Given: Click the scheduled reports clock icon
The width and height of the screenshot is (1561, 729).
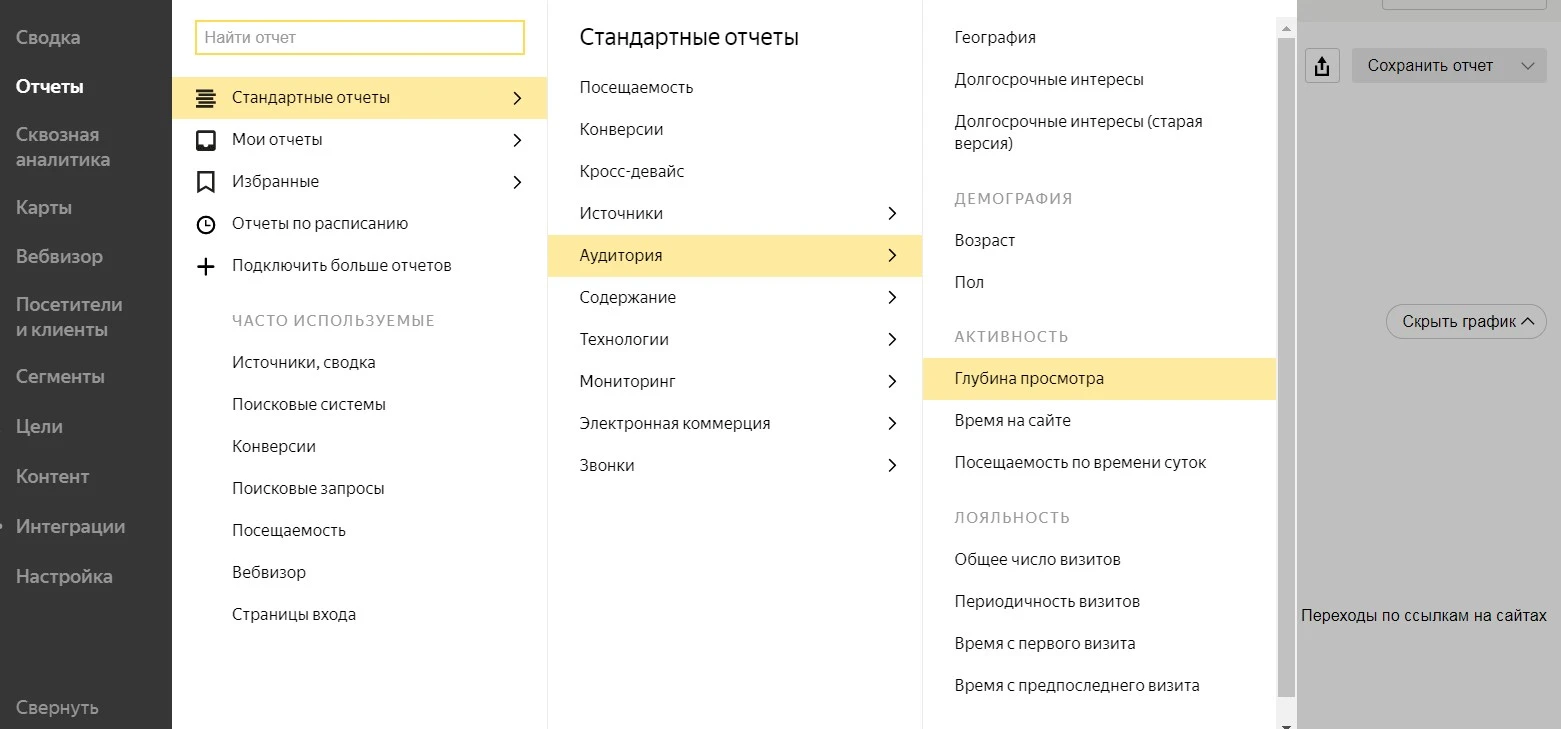Looking at the screenshot, I should pos(206,224).
